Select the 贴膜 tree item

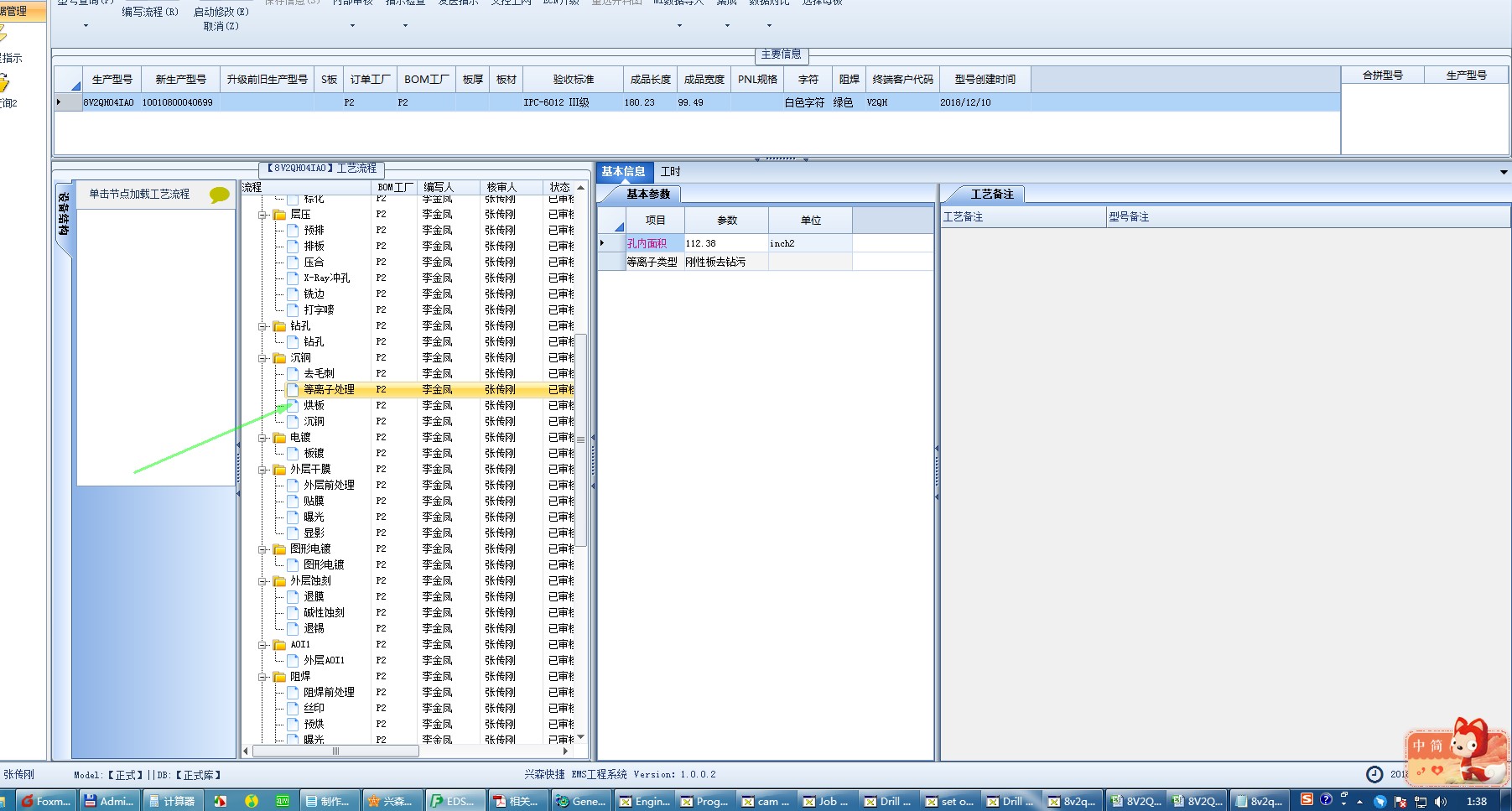[314, 502]
